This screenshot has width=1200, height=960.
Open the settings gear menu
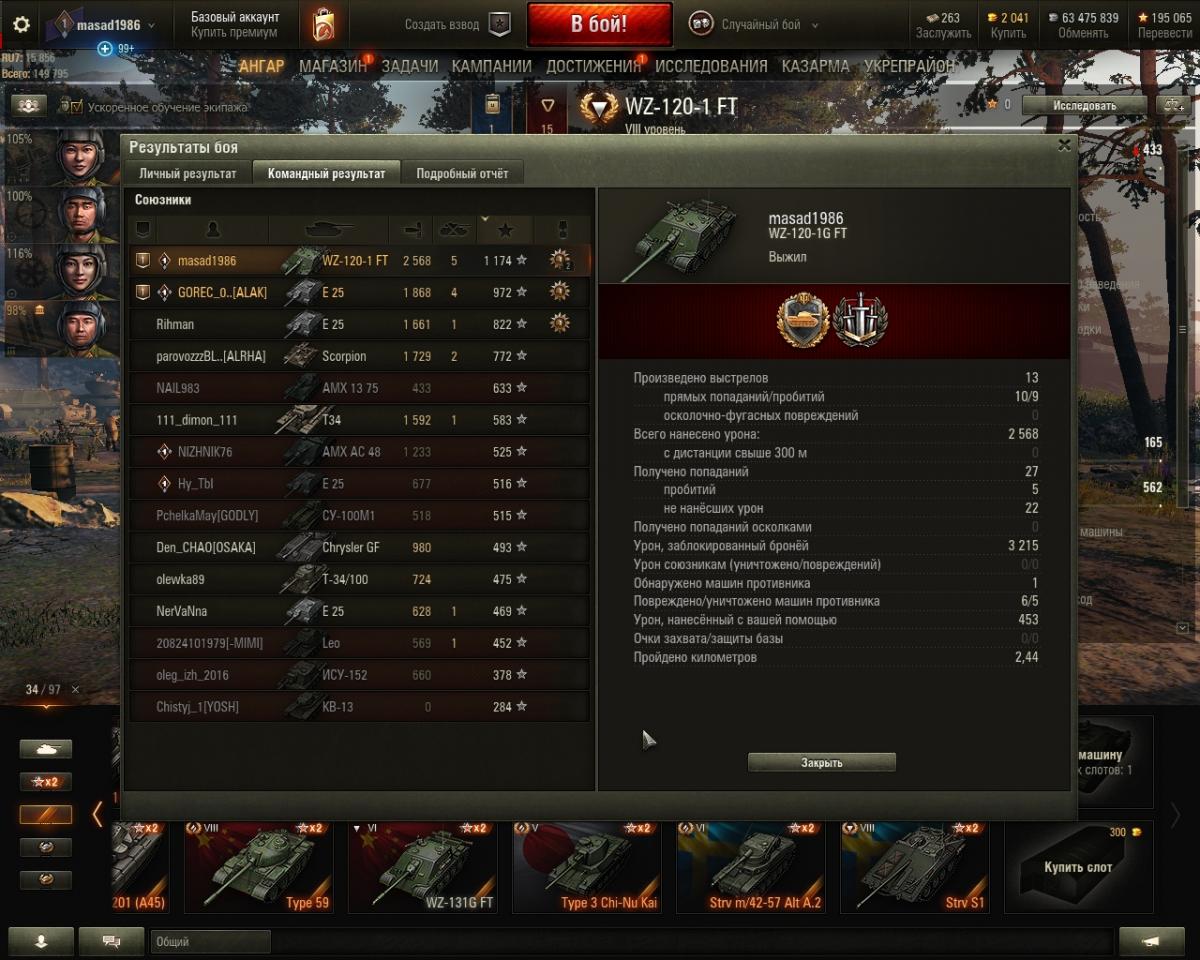coord(21,25)
